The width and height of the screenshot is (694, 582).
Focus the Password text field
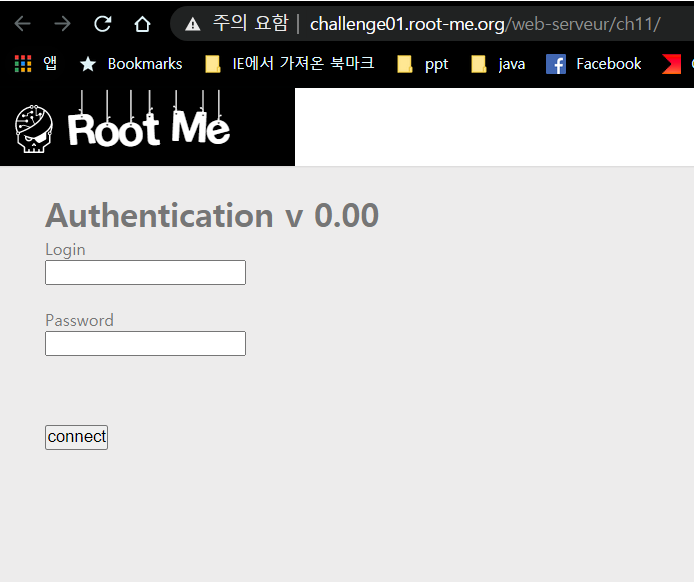145,343
